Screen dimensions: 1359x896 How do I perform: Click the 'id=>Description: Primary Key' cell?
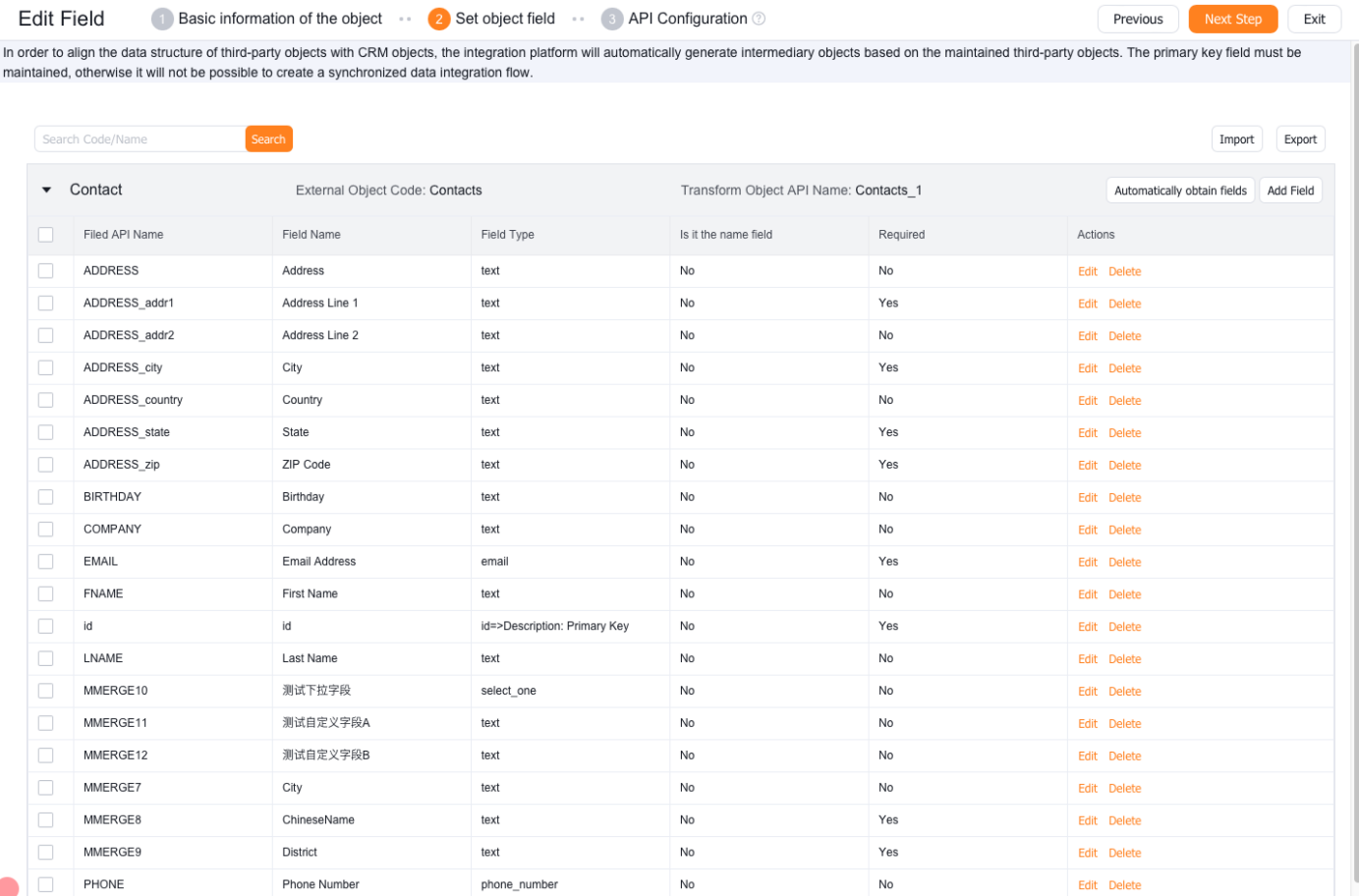coord(554,626)
